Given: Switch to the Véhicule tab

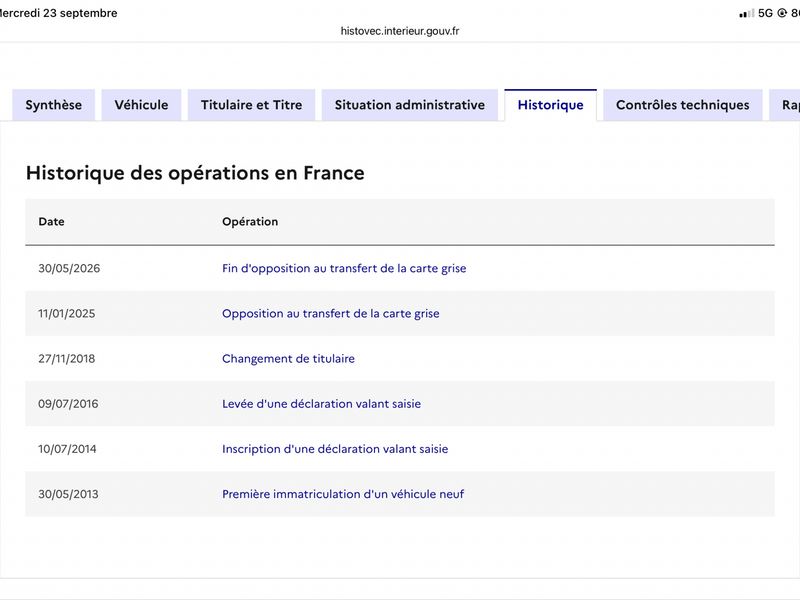Looking at the screenshot, I should click(141, 105).
